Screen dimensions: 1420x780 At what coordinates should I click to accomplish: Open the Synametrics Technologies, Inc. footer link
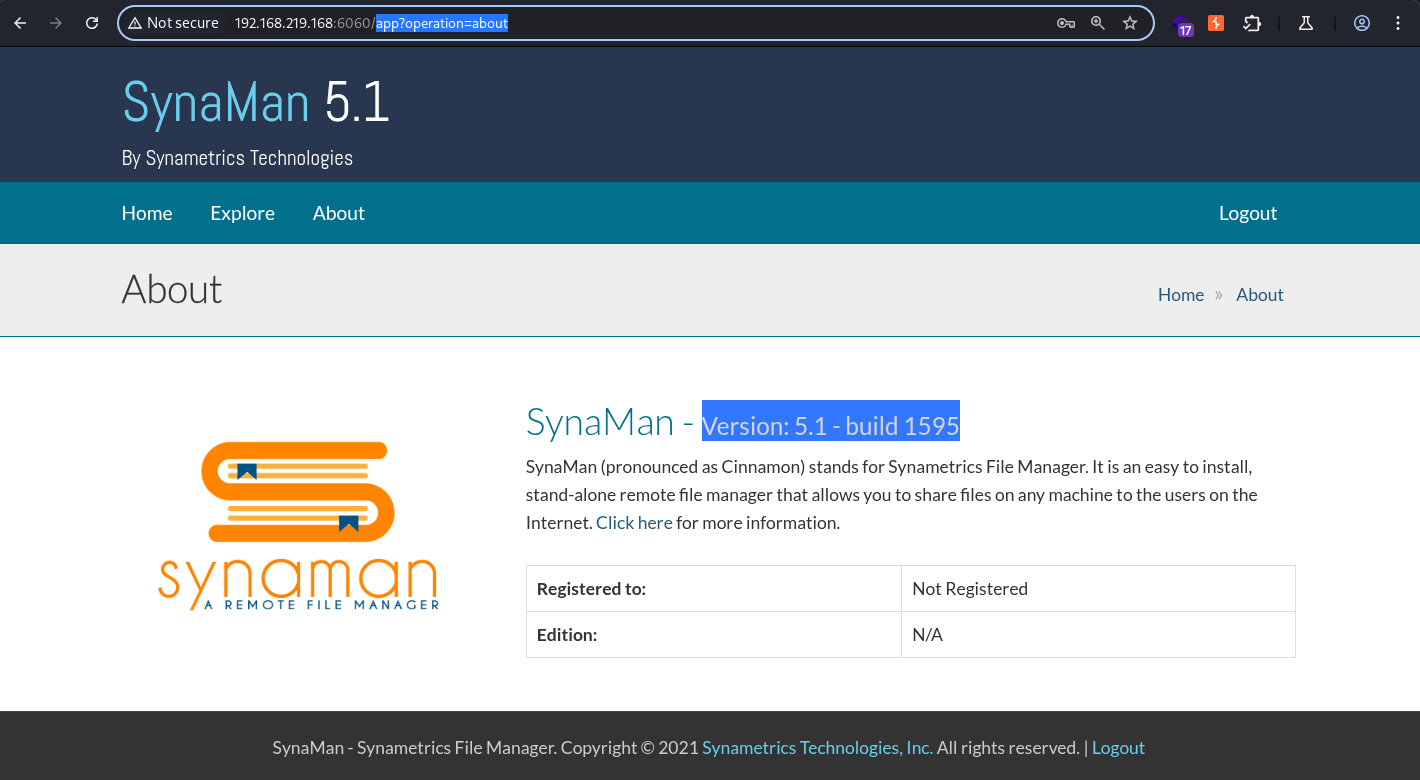click(817, 748)
